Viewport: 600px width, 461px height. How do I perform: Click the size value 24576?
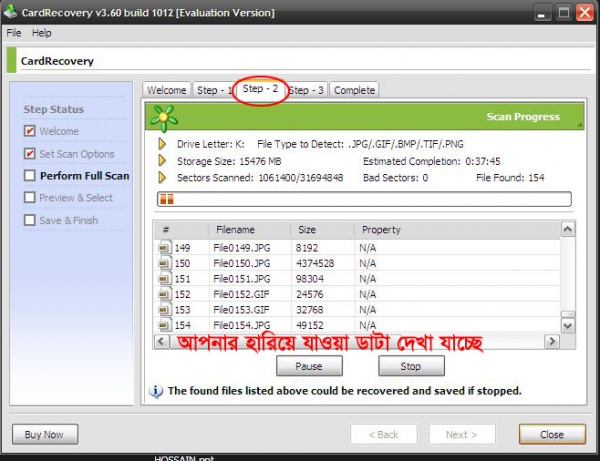(310, 294)
